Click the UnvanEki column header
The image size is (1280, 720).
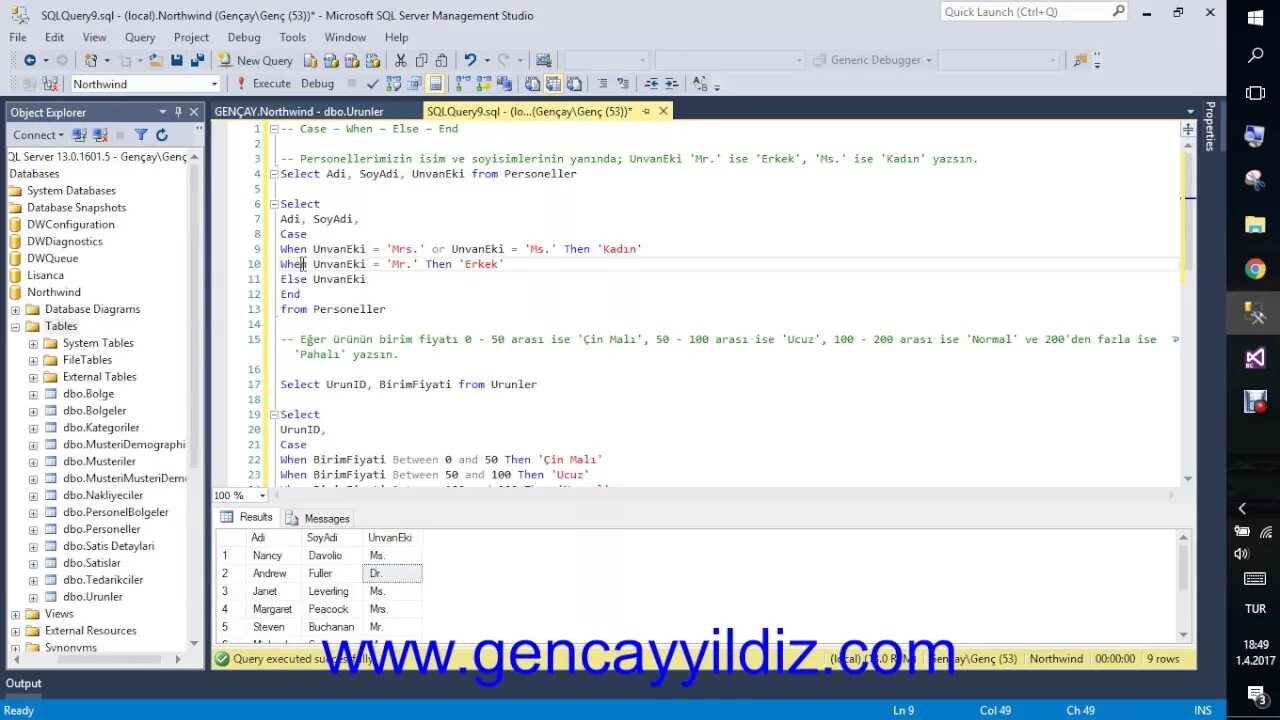click(390, 537)
